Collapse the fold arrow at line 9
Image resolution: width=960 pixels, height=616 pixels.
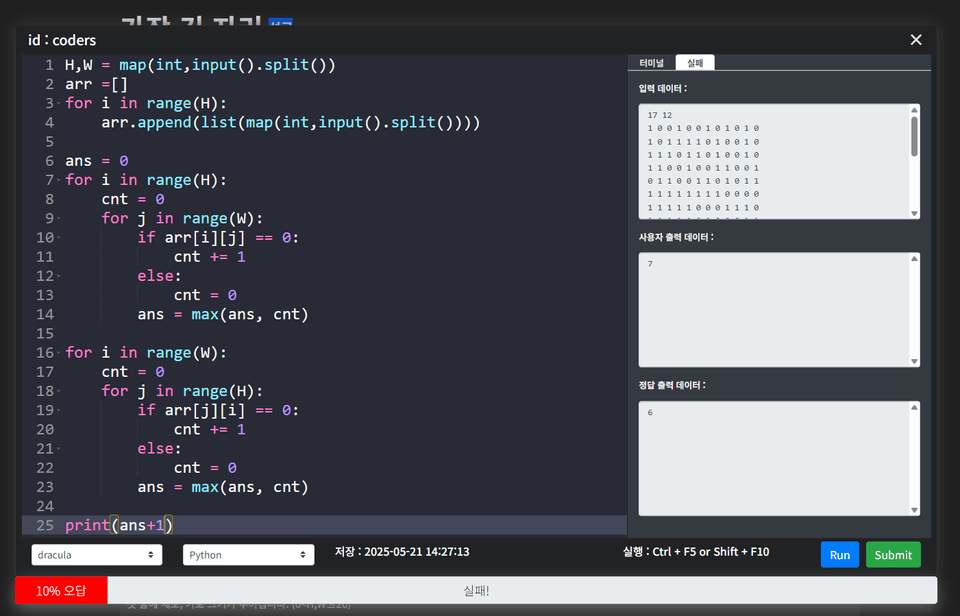coord(59,219)
